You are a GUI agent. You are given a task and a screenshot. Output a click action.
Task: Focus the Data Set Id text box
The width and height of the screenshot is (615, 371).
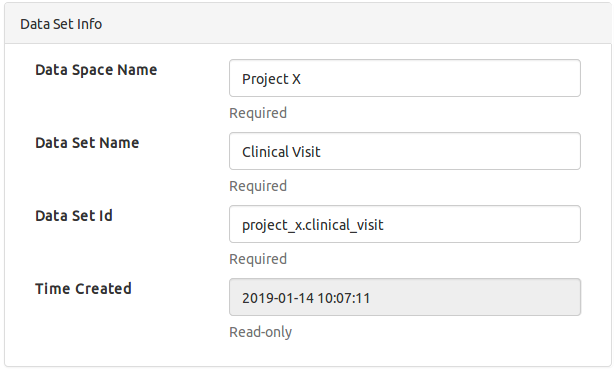(x=405, y=224)
